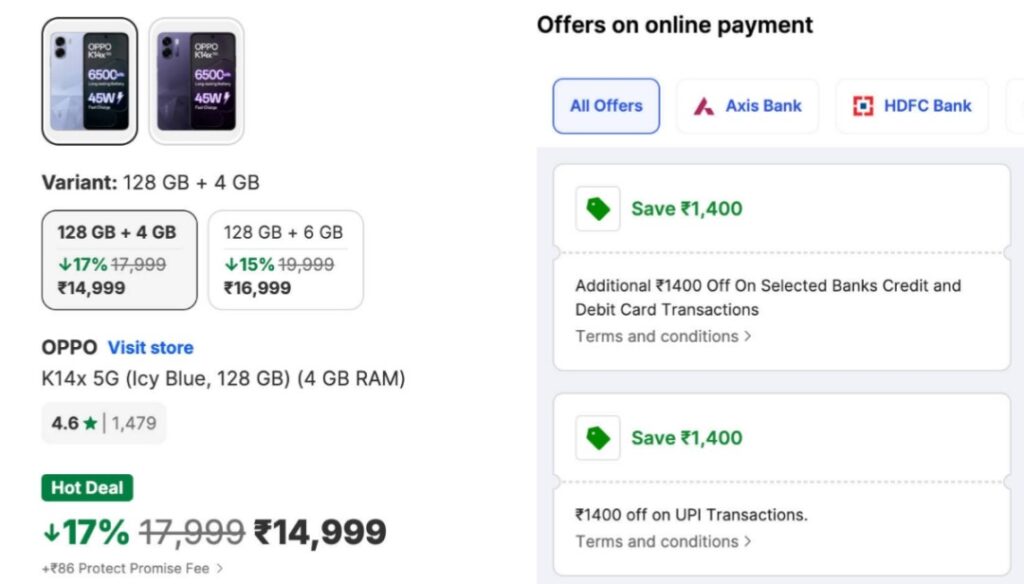This screenshot has height=584, width=1024.
Task: Switch to the All Offers tab
Action: click(606, 106)
